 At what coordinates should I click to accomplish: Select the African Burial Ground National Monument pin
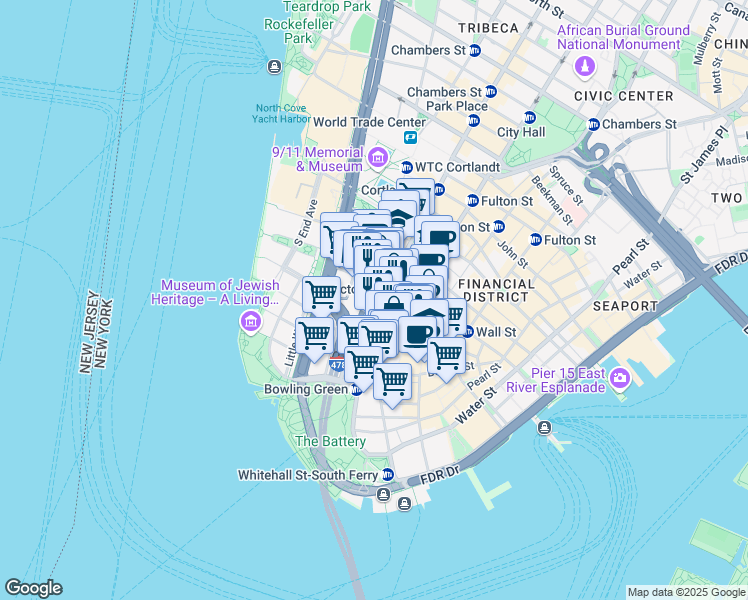tap(585, 66)
